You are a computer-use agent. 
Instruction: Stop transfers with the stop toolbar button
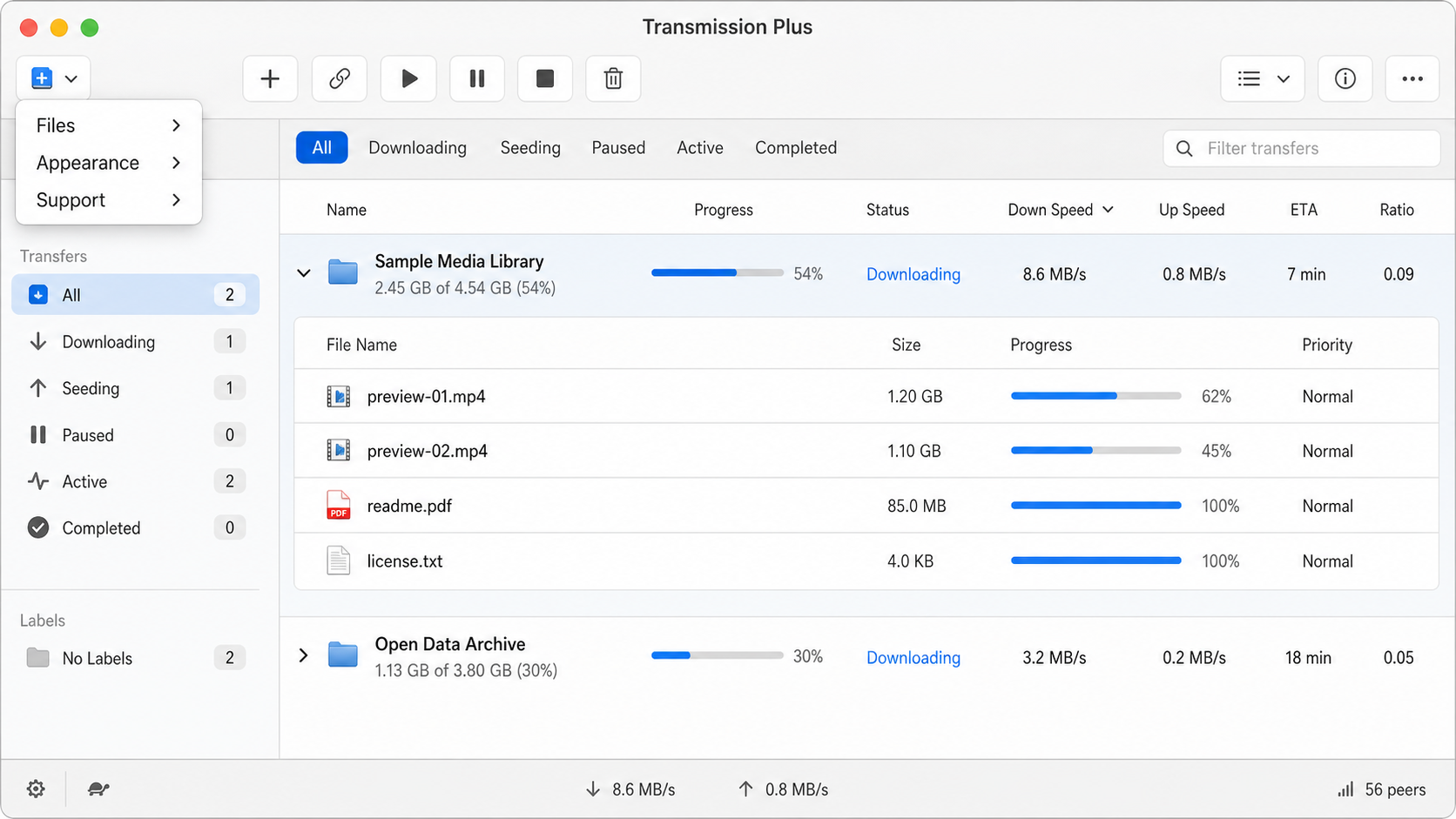point(545,78)
